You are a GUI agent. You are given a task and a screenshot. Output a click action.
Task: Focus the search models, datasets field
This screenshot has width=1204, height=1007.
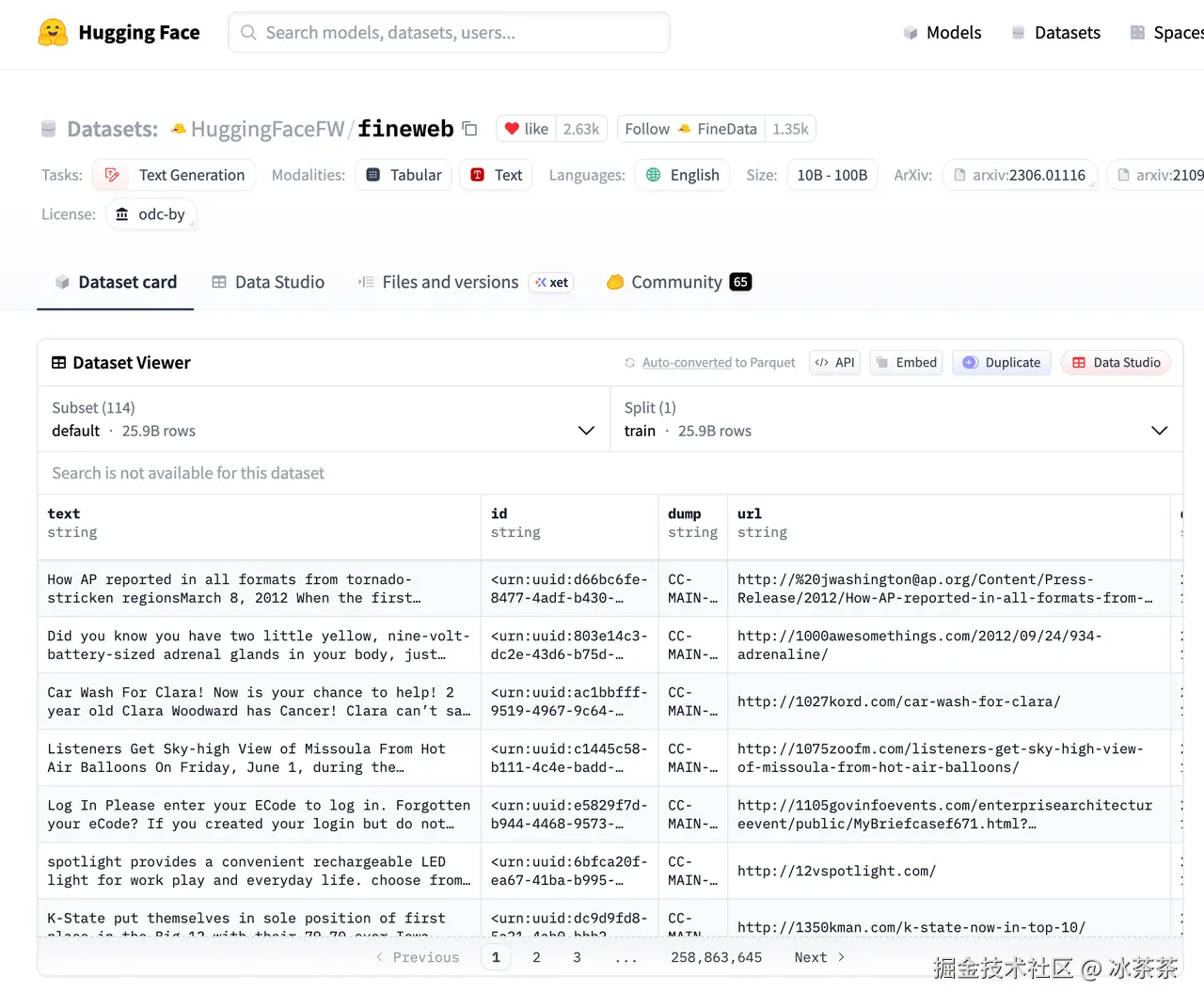[450, 33]
